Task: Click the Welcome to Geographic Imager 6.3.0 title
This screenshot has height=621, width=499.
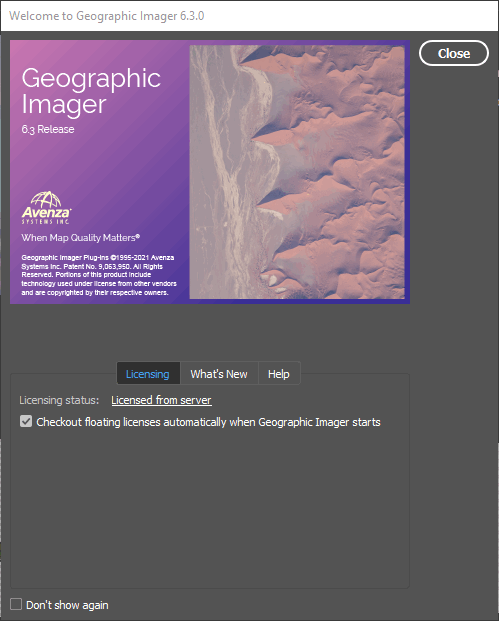Action: tap(107, 16)
